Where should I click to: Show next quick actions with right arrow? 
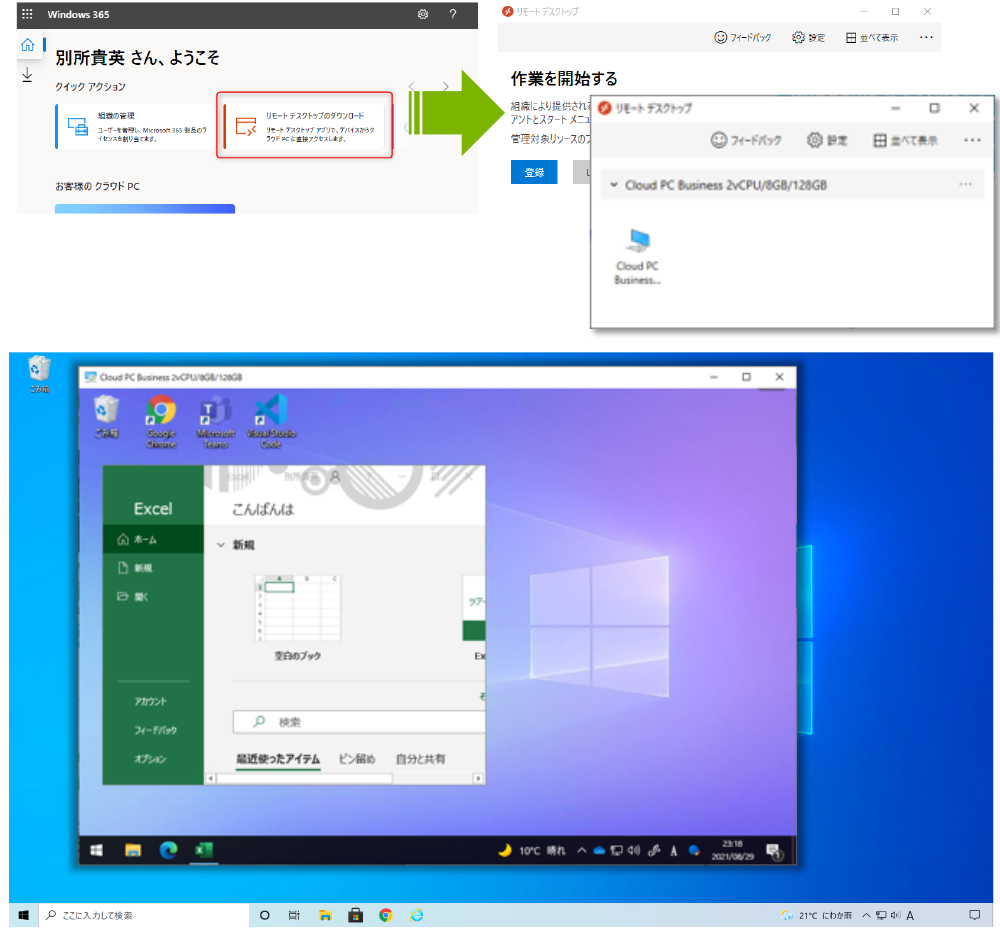[x=446, y=86]
